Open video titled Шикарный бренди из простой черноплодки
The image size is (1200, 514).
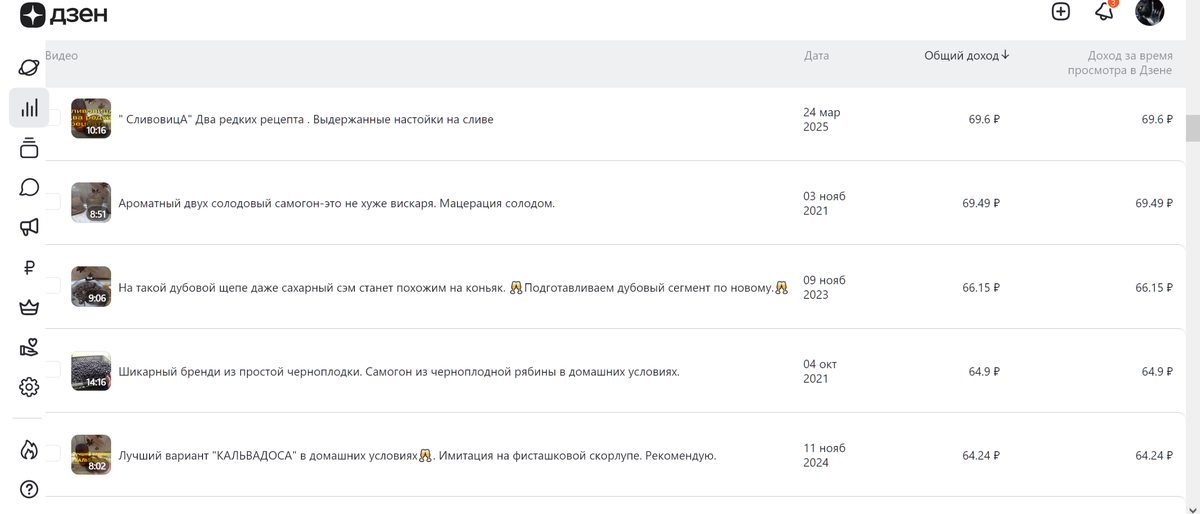pyautogui.click(x=398, y=372)
